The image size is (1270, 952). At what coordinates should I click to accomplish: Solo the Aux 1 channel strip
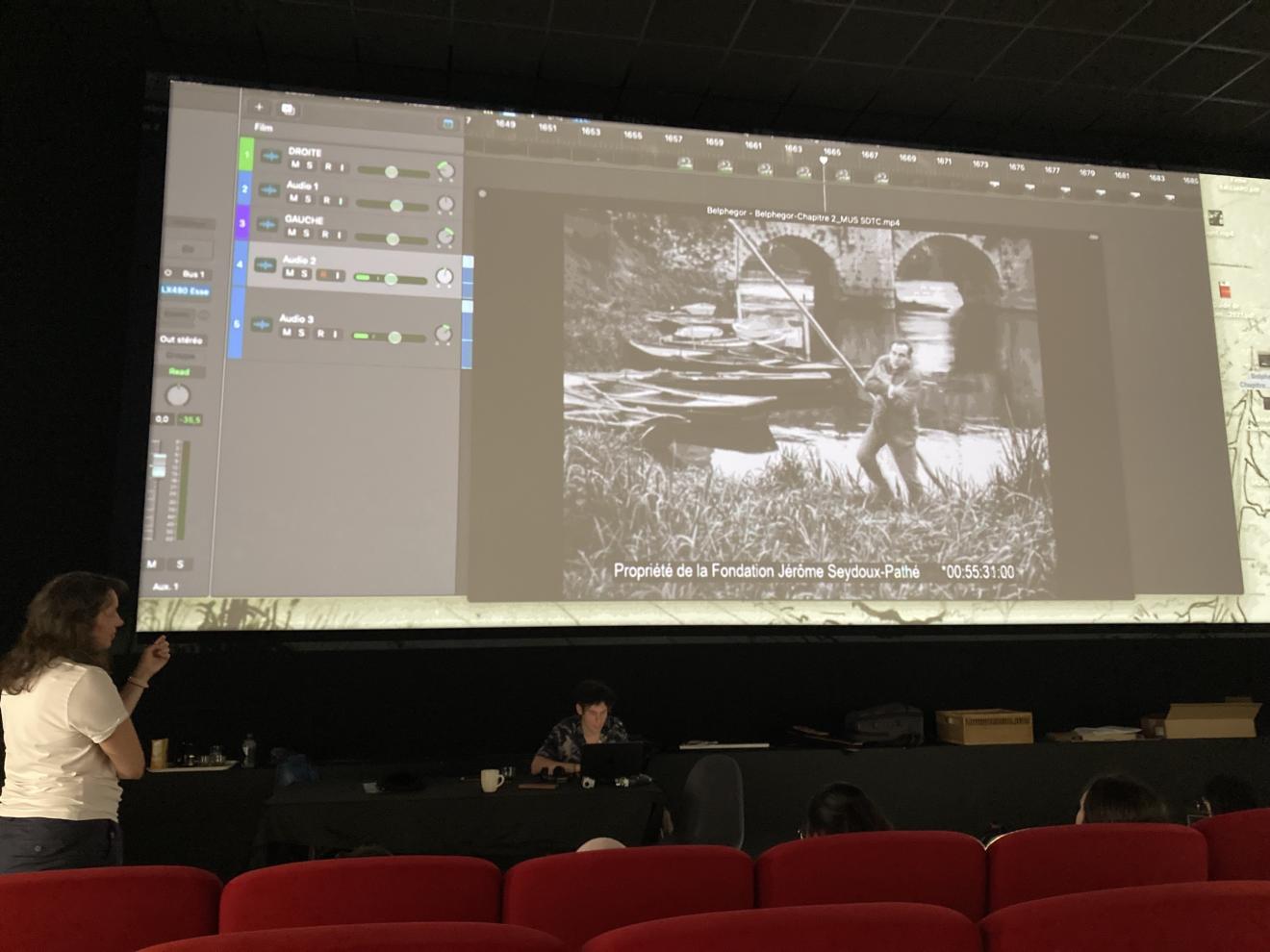tap(179, 564)
